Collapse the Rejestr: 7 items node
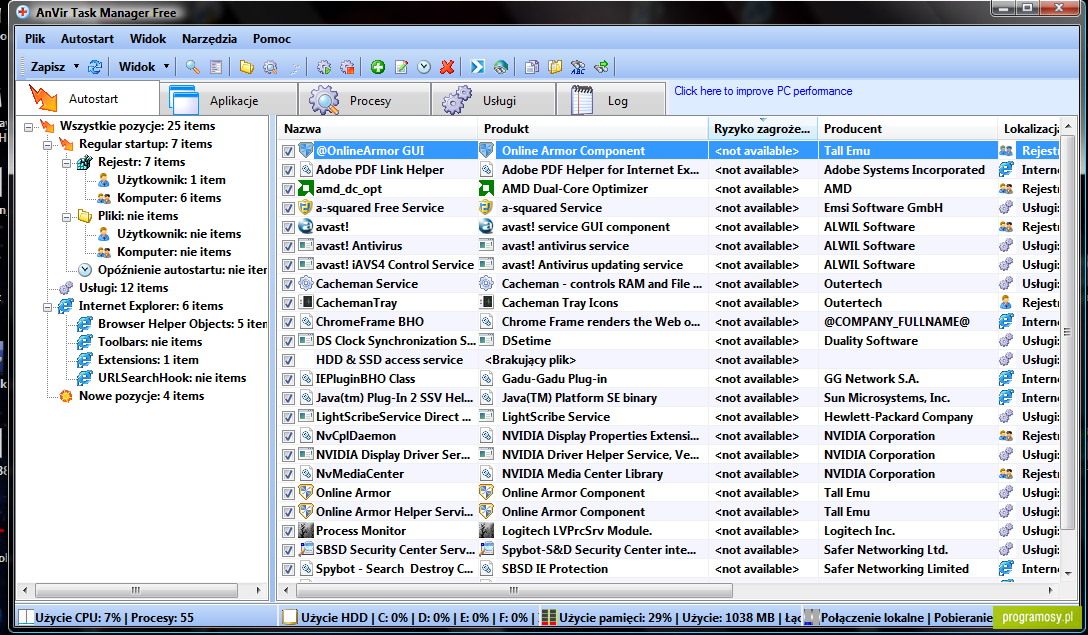 (67, 163)
